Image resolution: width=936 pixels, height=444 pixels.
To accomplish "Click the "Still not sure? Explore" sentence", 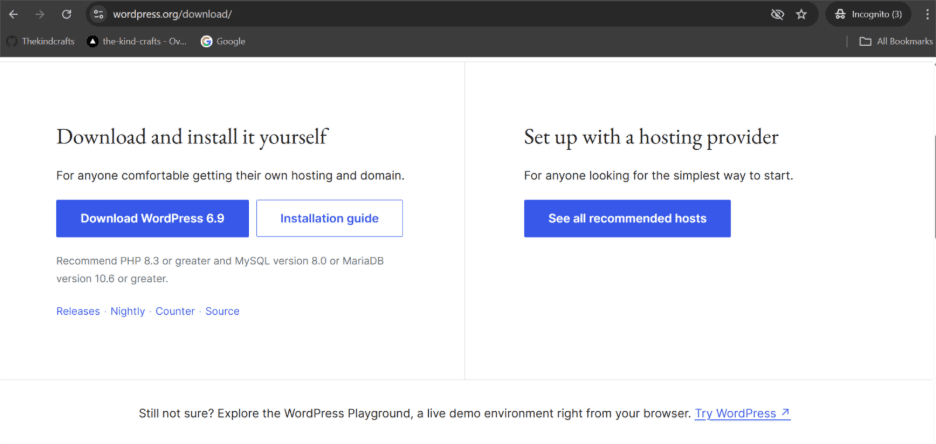I will point(415,413).
